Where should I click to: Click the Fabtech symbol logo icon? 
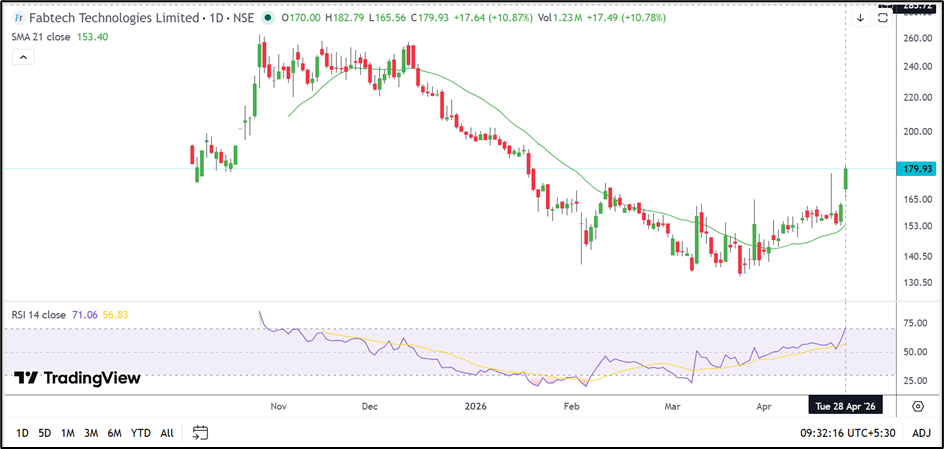point(17,18)
